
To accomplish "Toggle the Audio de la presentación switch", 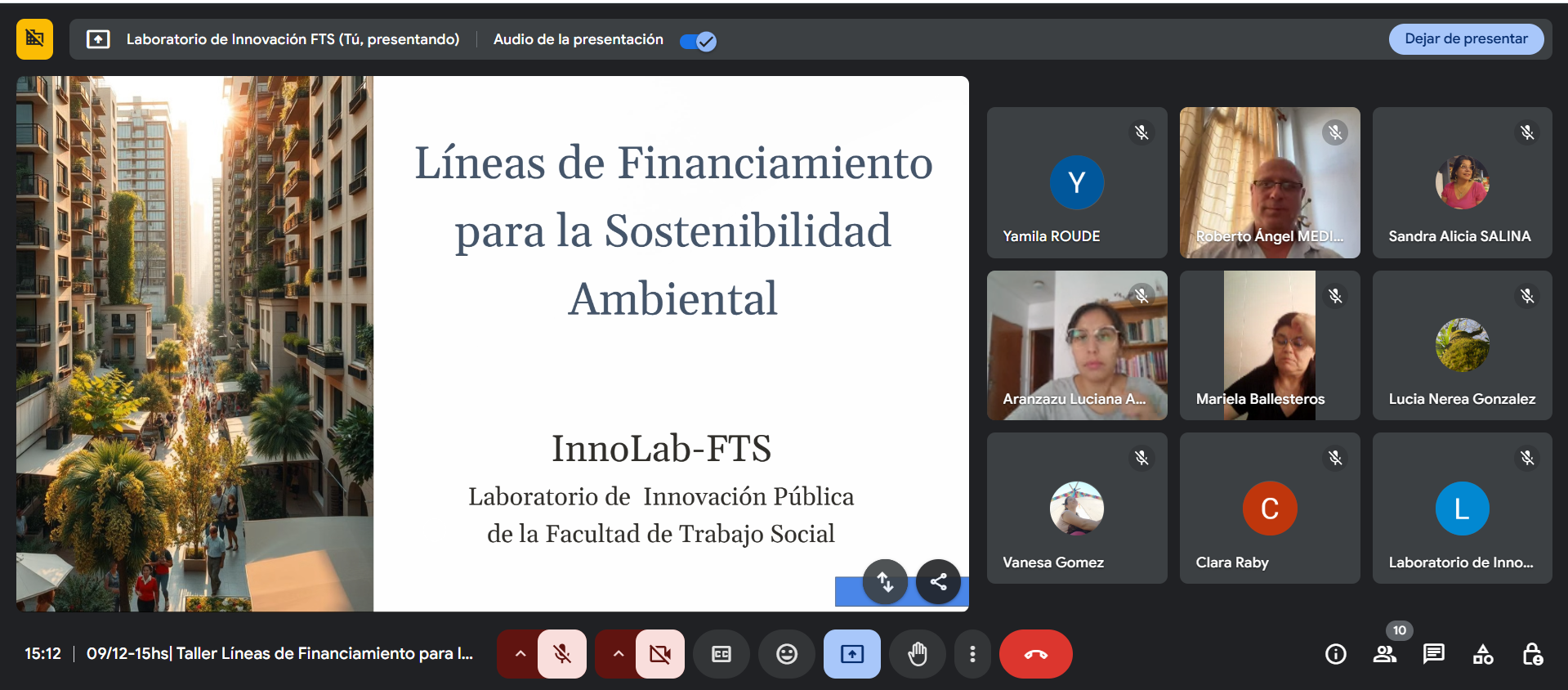I will point(698,40).
